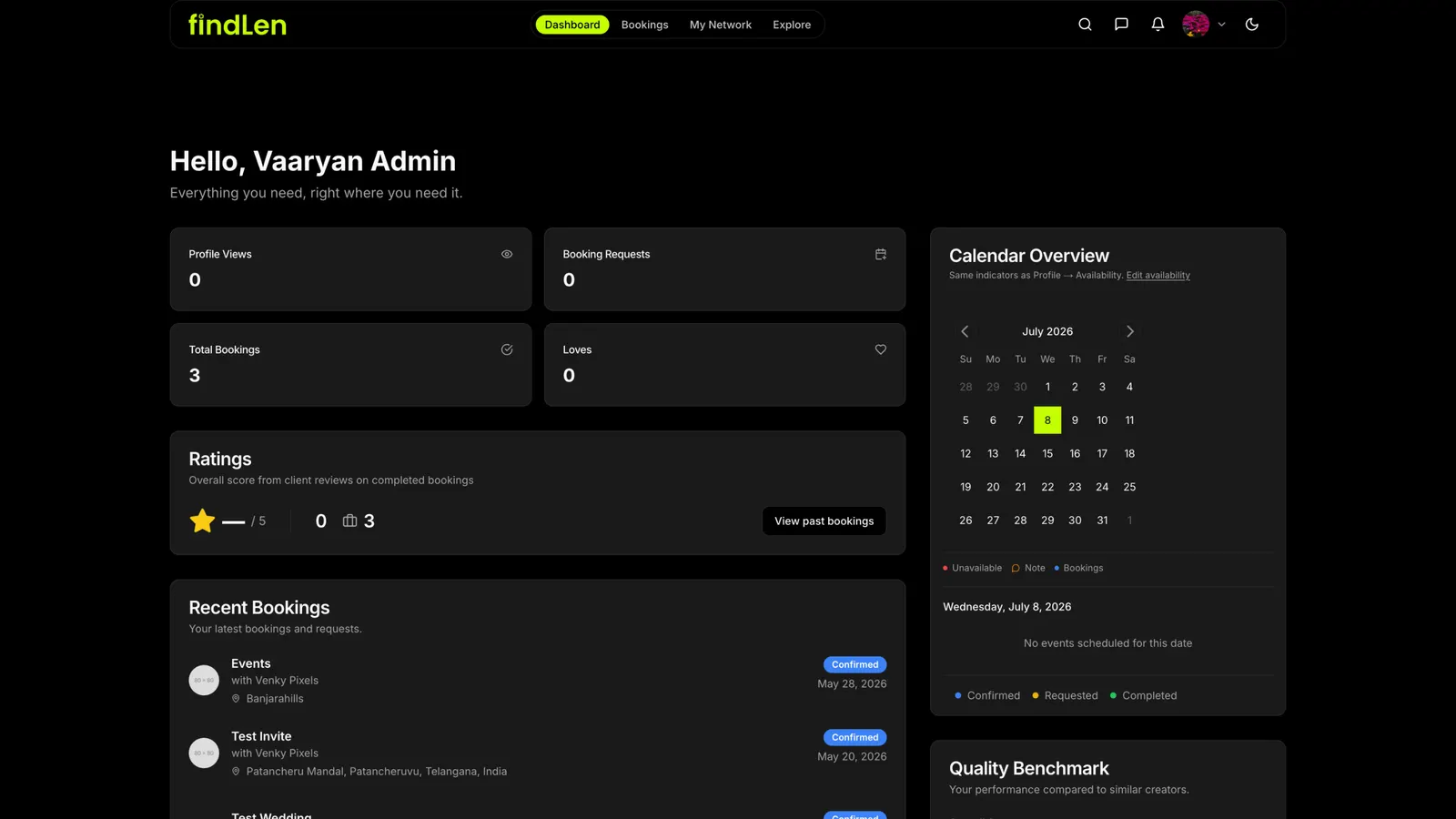Open the Edit availability link
This screenshot has height=819, width=1456.
tap(1158, 275)
